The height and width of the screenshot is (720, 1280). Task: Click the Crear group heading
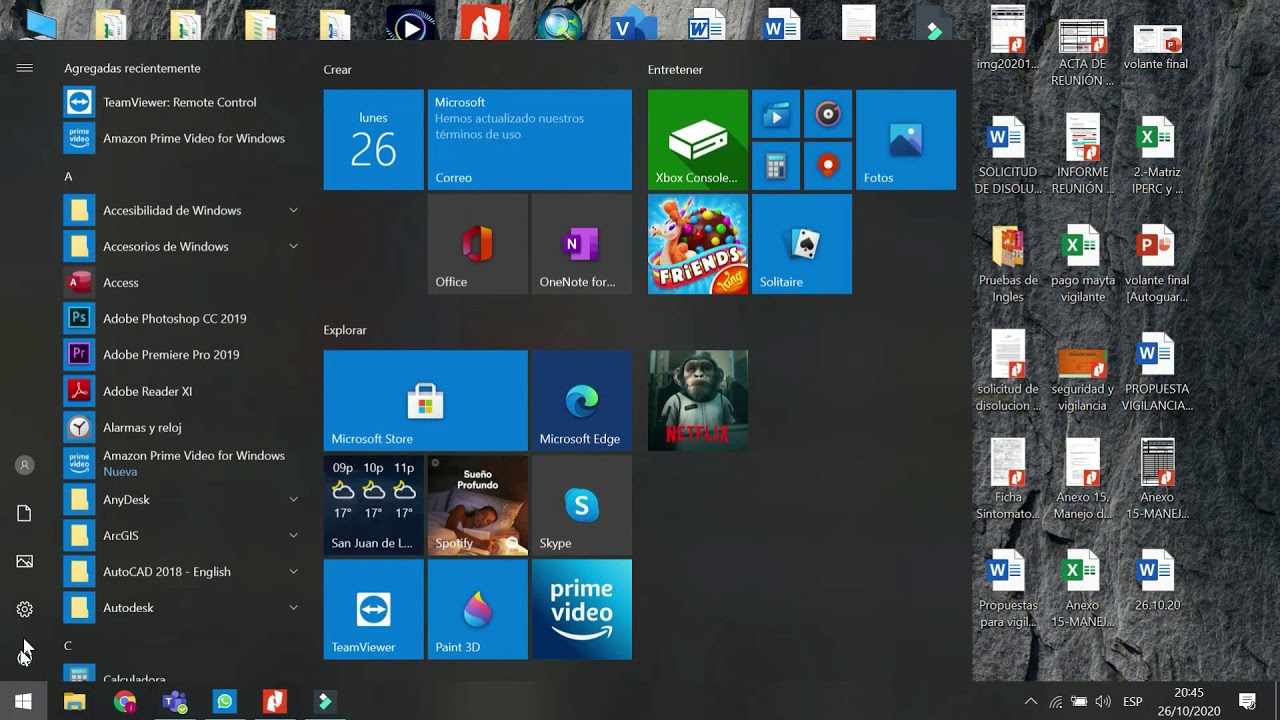click(x=337, y=69)
